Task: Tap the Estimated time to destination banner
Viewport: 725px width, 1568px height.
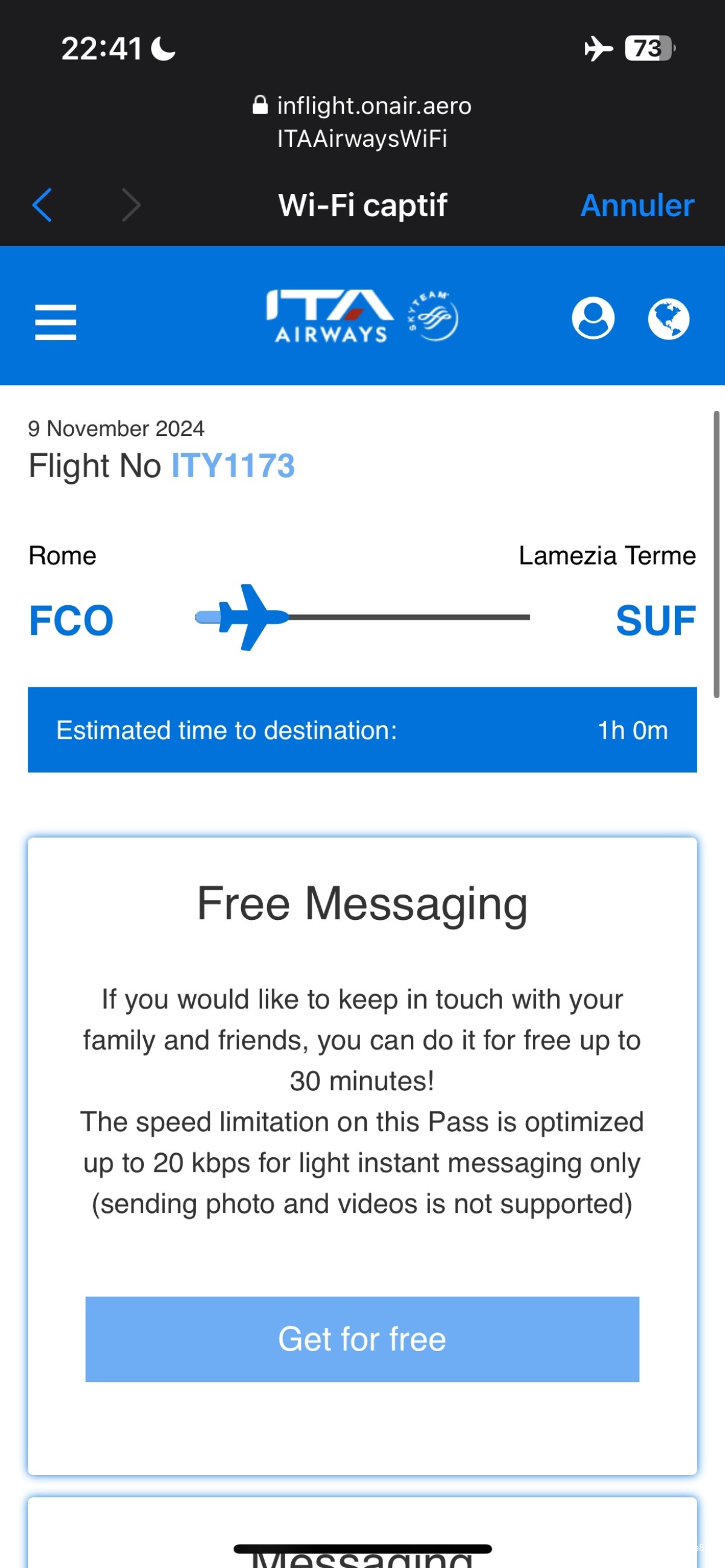Action: pos(362,729)
